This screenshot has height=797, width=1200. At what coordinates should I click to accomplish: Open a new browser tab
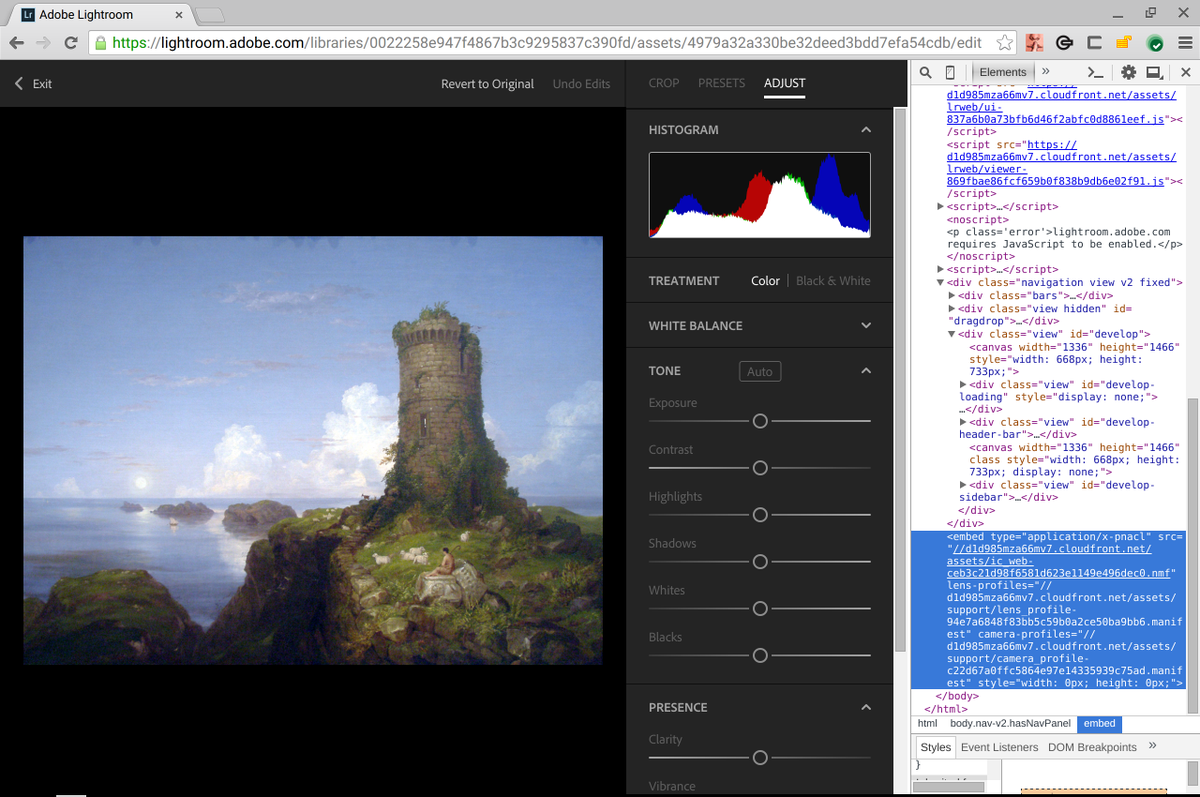[208, 15]
